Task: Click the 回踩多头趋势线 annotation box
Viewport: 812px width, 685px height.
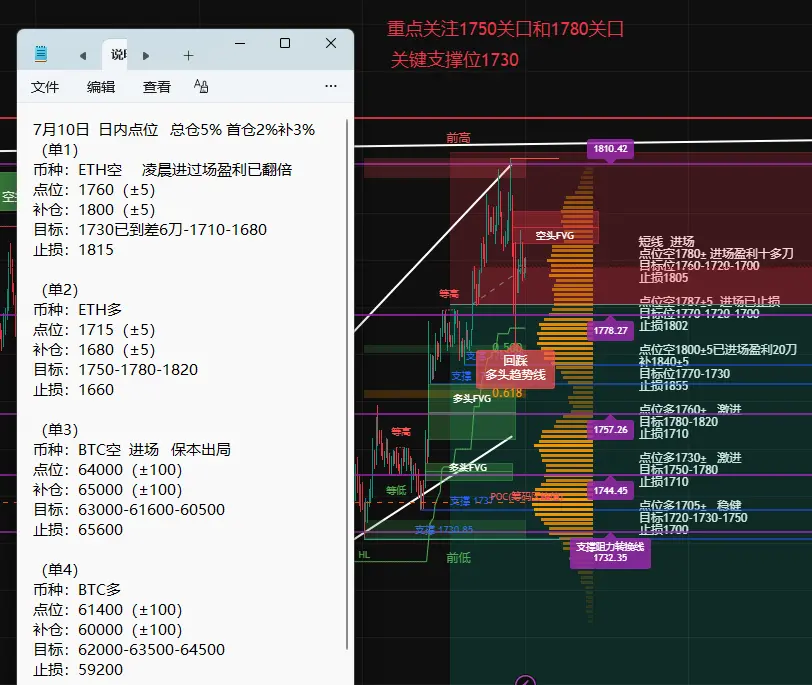Action: tap(515, 368)
